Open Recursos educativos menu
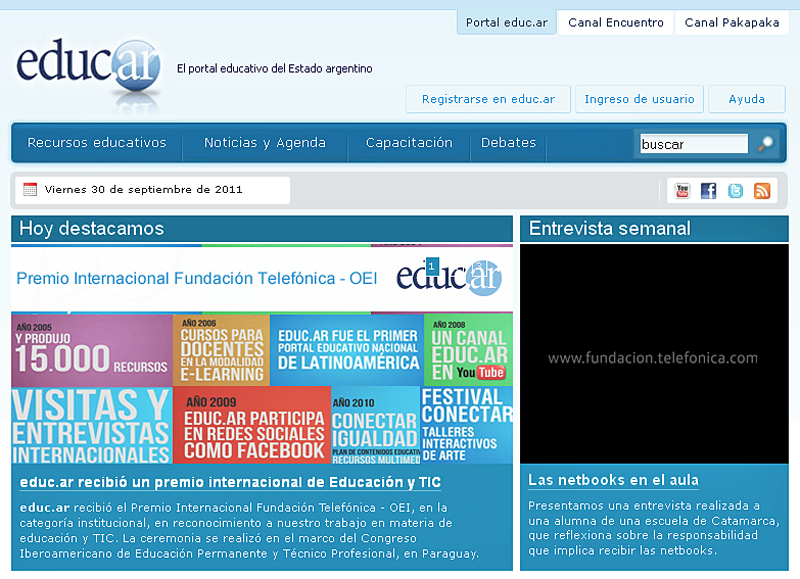Viewport: 800px width, 579px height. [97, 143]
